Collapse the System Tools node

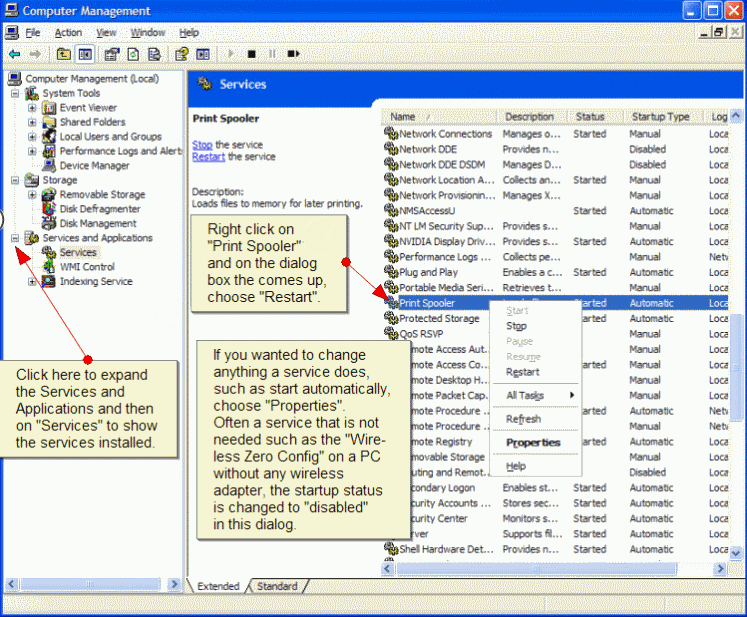click(x=15, y=93)
